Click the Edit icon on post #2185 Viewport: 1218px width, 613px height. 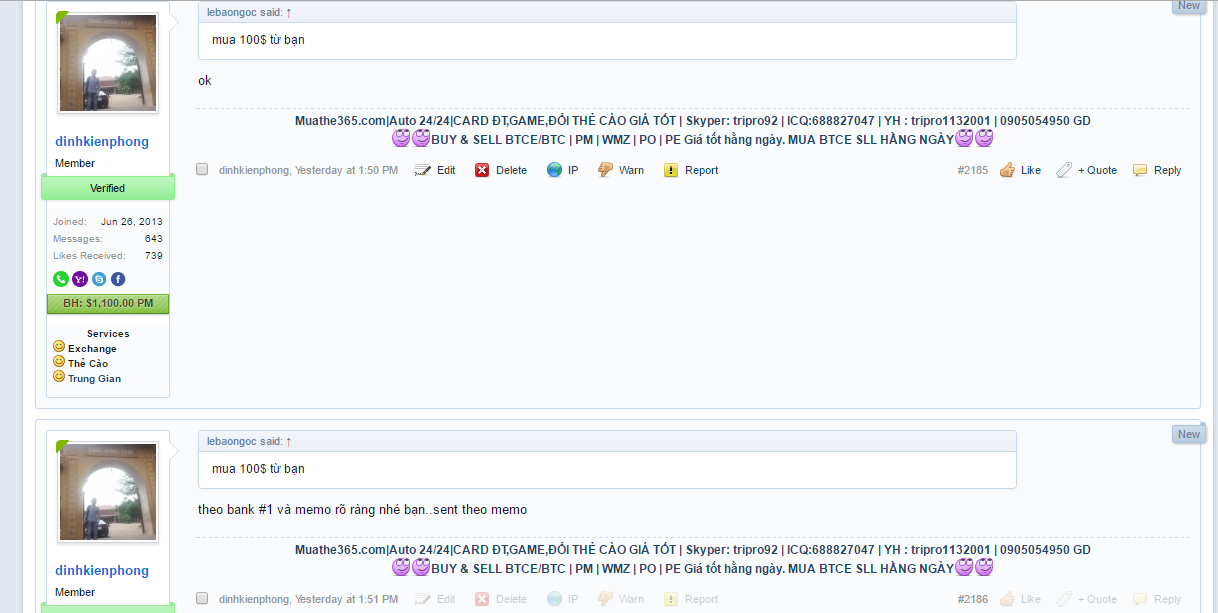point(423,170)
